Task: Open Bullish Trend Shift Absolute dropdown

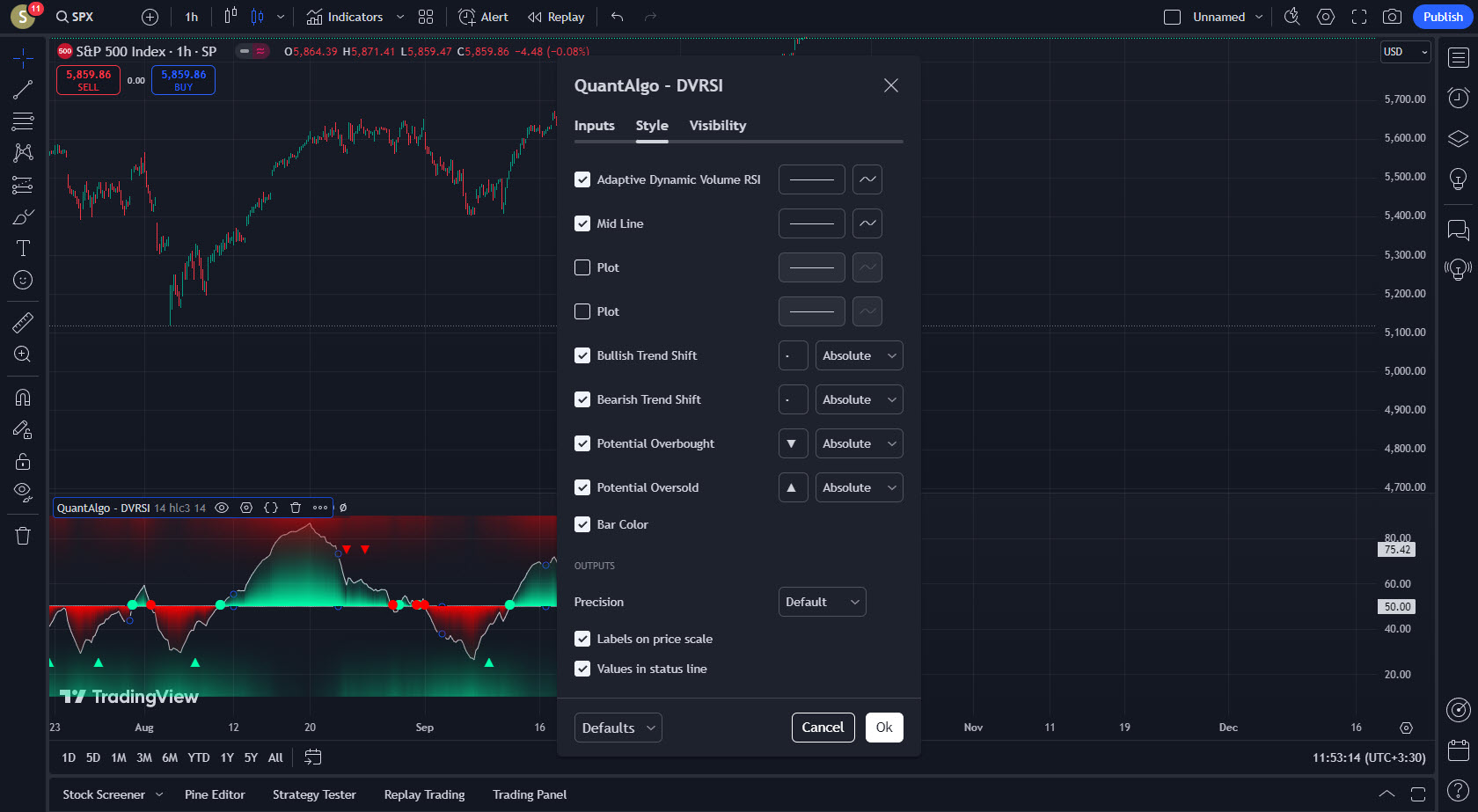Action: pos(859,355)
